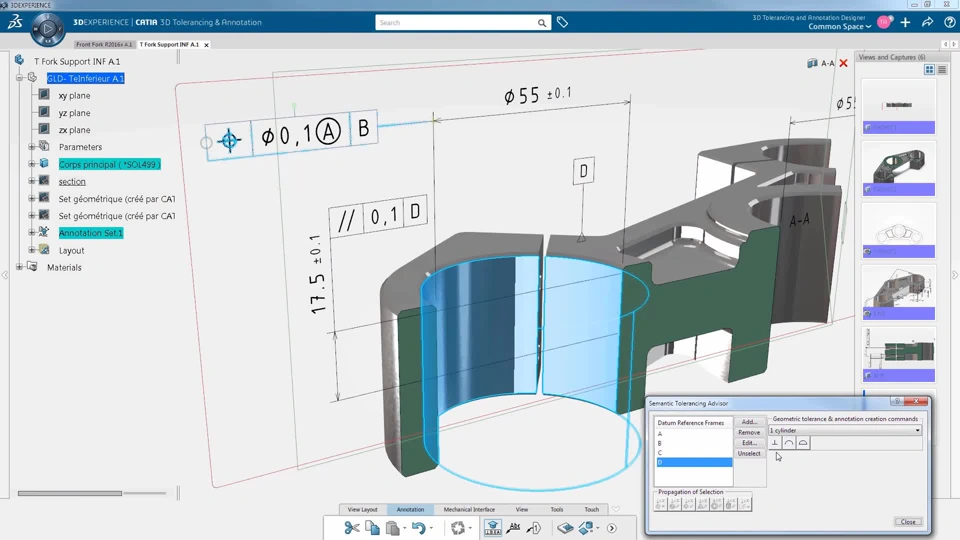Viewport: 960px width, 540px height.
Task: Click first Propagation of Selection icon
Action: click(661, 504)
